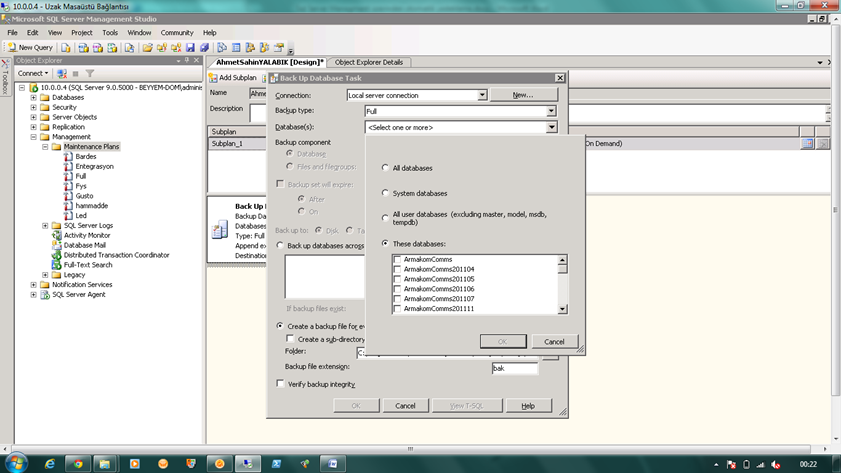Check the ArmakomComms201107 checkbox
This screenshot has height=473, width=841.
tap(397, 299)
